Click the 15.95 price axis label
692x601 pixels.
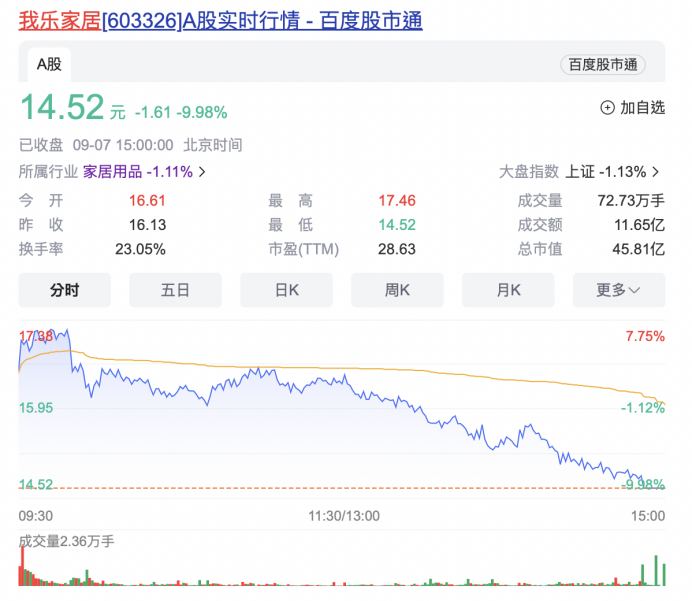36,408
